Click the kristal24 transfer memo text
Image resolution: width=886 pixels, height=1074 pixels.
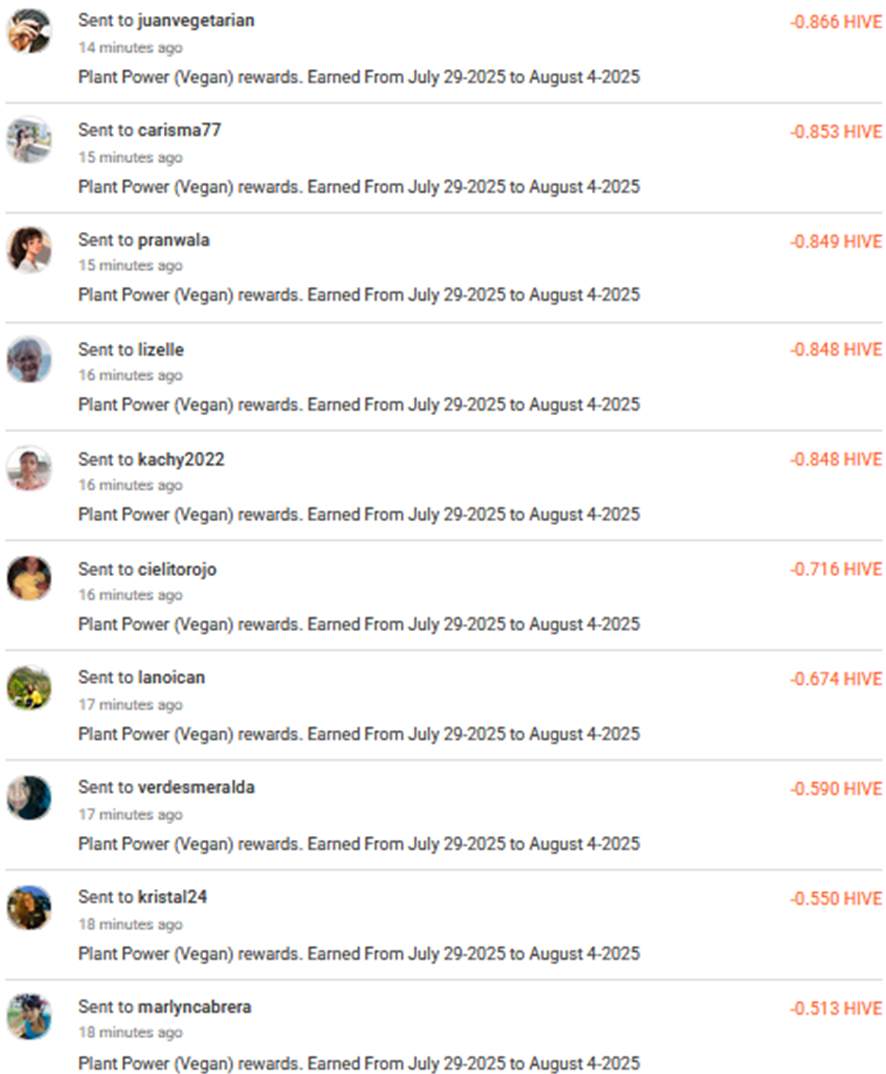359,953
